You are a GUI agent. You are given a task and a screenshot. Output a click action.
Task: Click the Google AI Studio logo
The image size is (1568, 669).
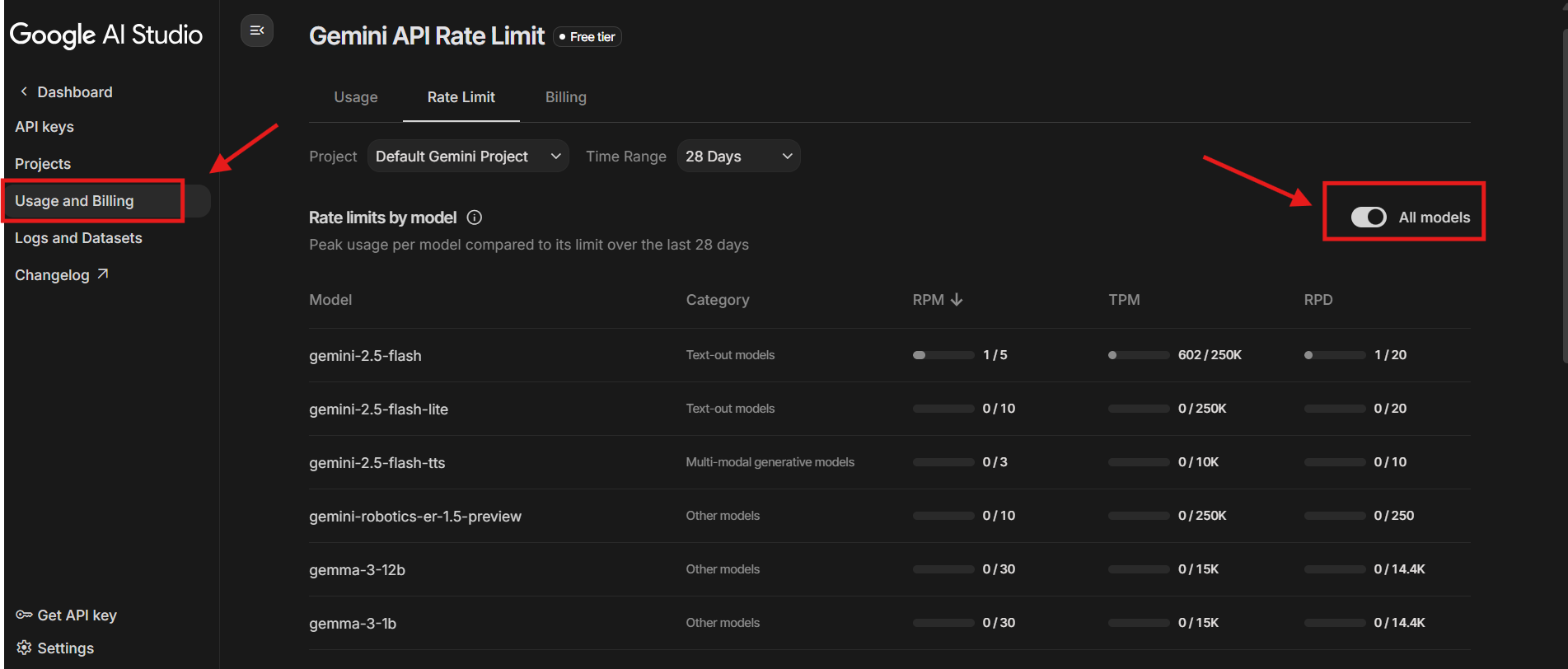coord(106,35)
